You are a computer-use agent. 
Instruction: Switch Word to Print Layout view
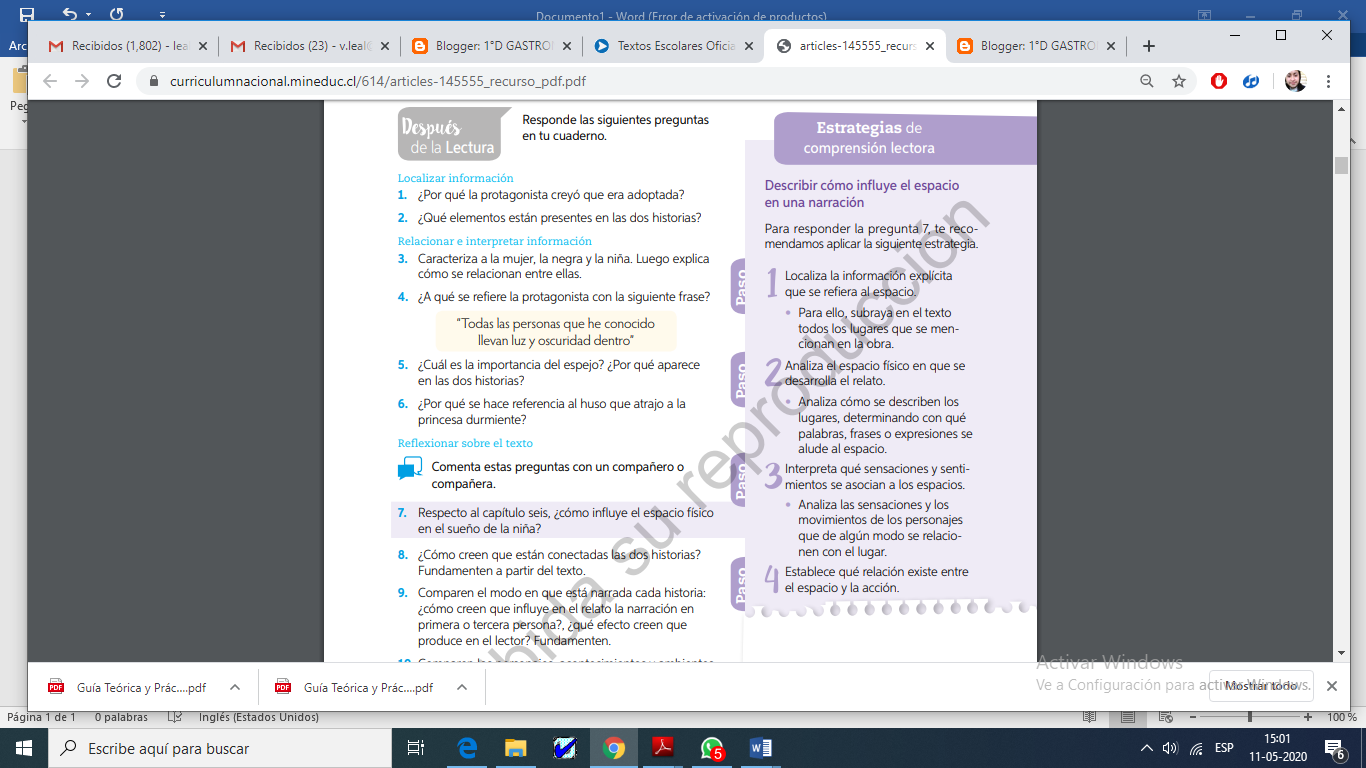click(x=1127, y=717)
